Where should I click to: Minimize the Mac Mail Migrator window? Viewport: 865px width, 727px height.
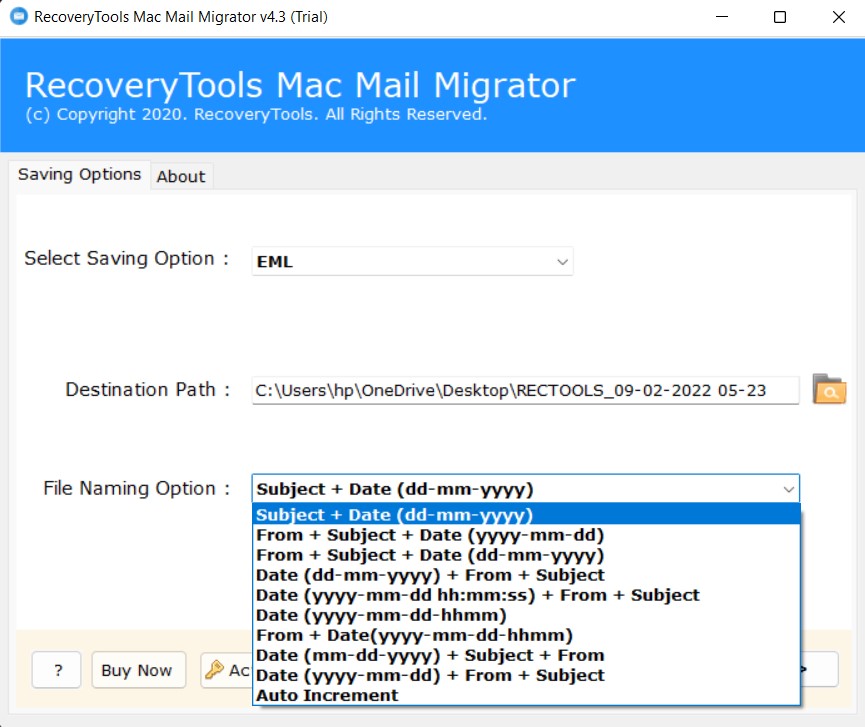click(x=722, y=17)
